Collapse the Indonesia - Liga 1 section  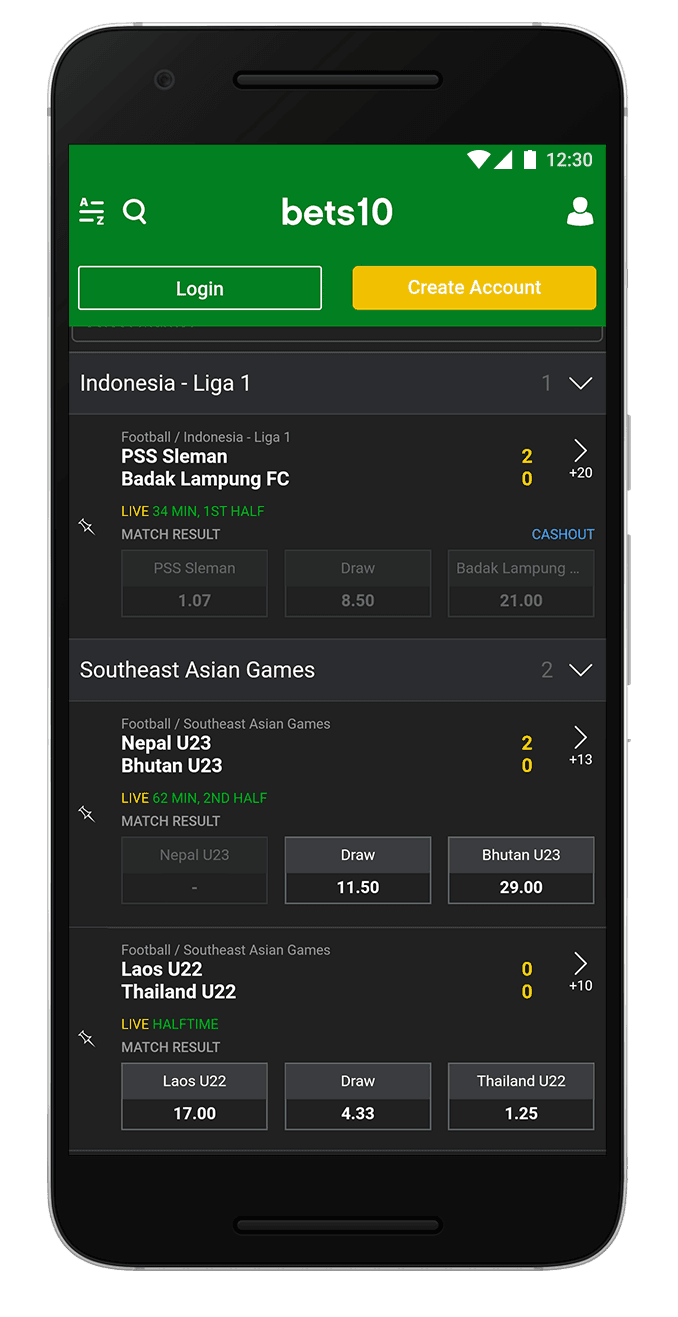[580, 383]
